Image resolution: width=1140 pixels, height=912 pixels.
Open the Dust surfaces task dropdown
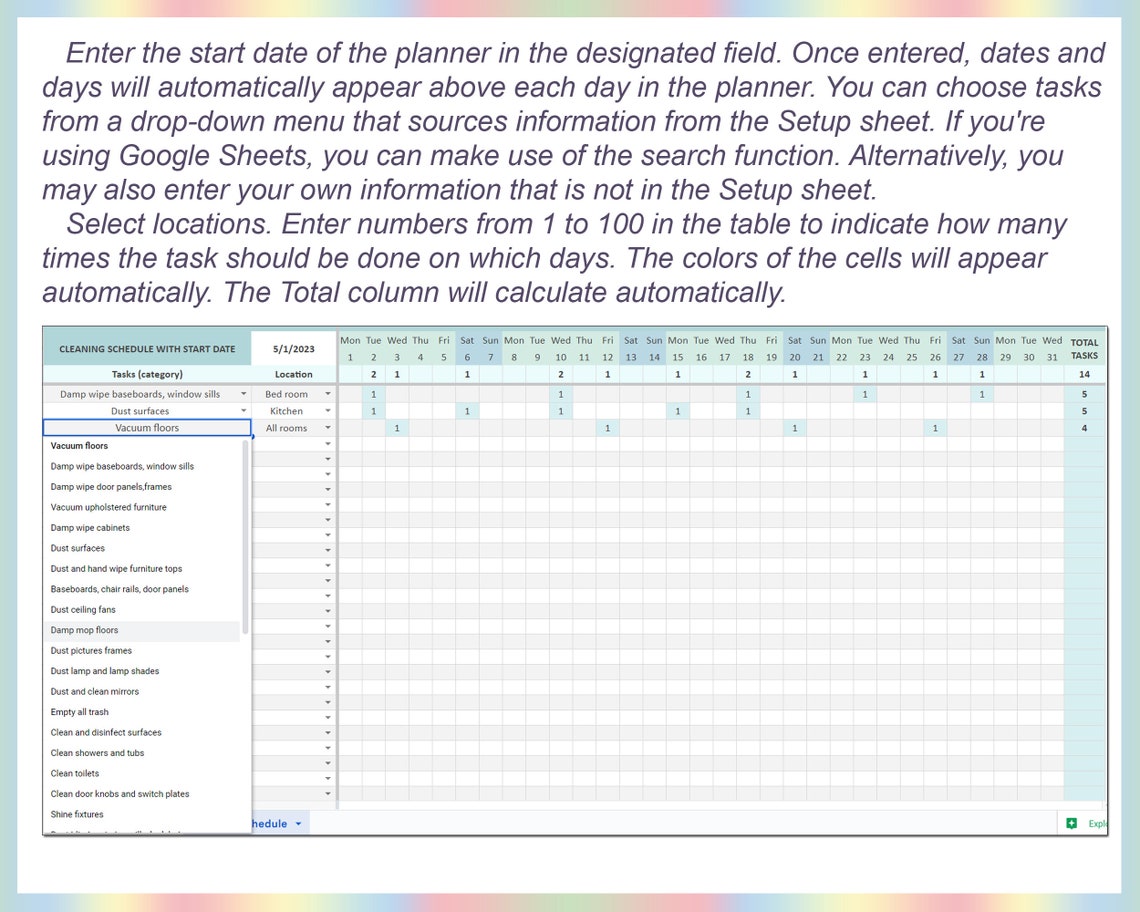[x=243, y=411]
